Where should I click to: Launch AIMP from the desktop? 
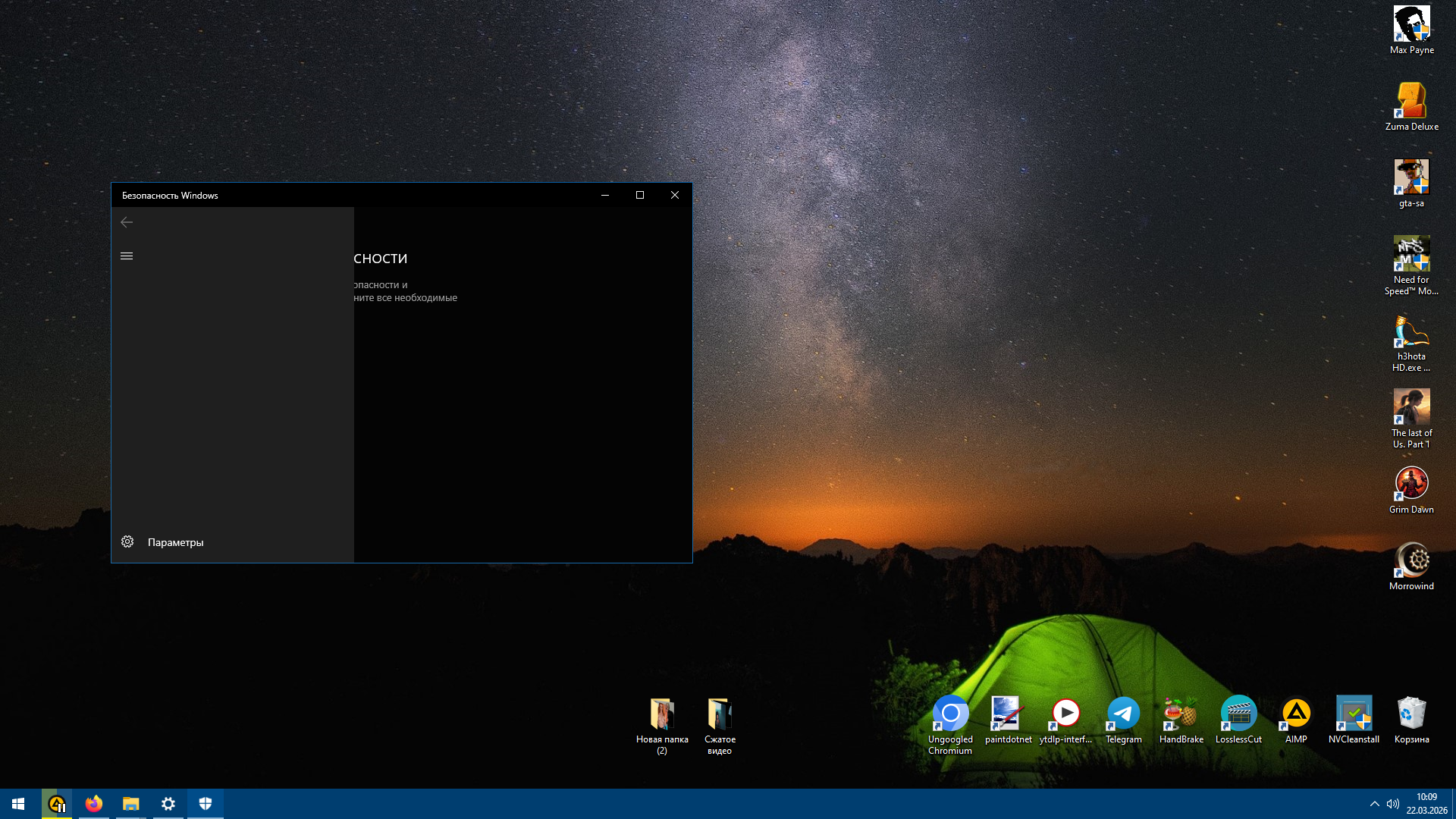1296,714
